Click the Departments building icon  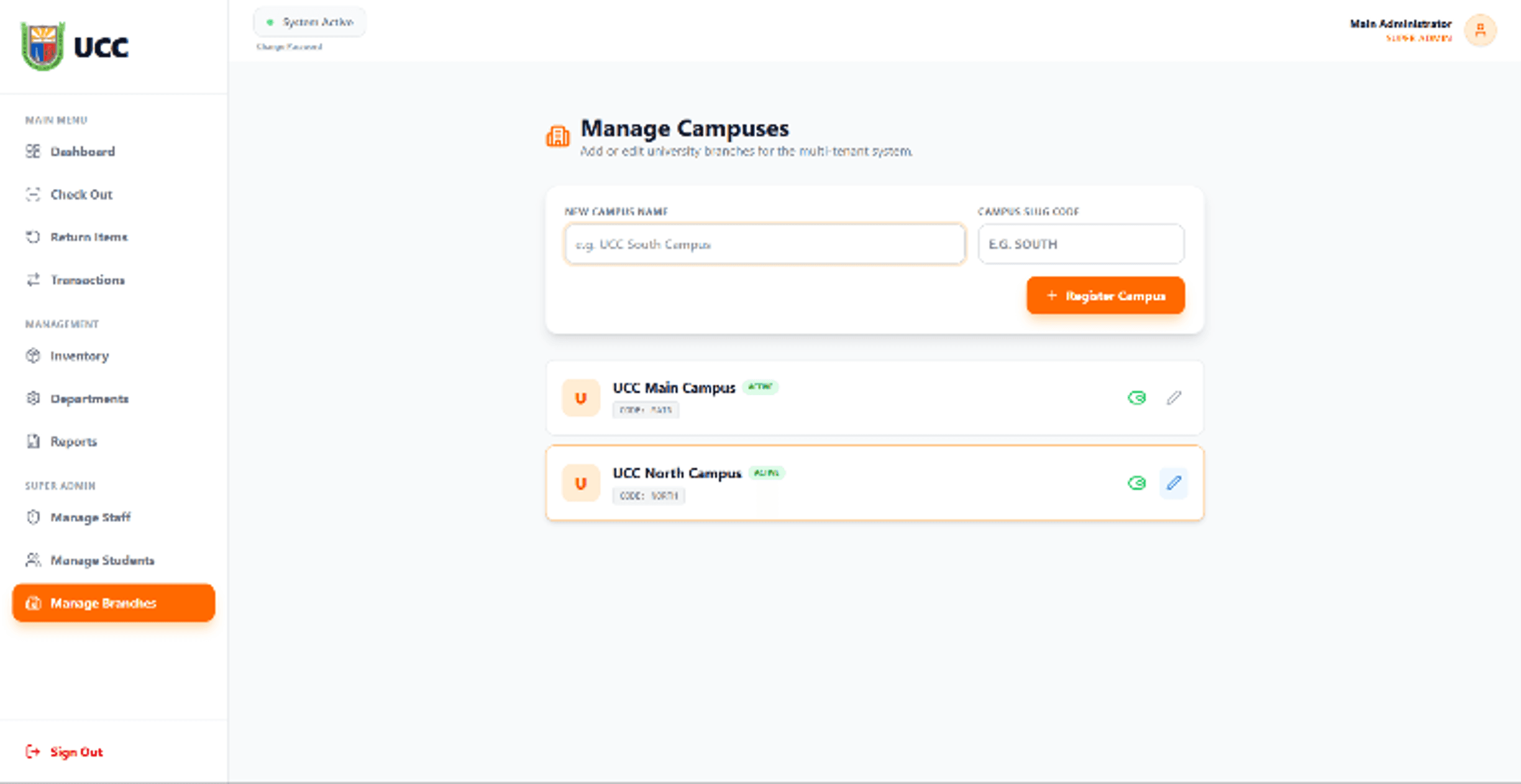point(33,398)
